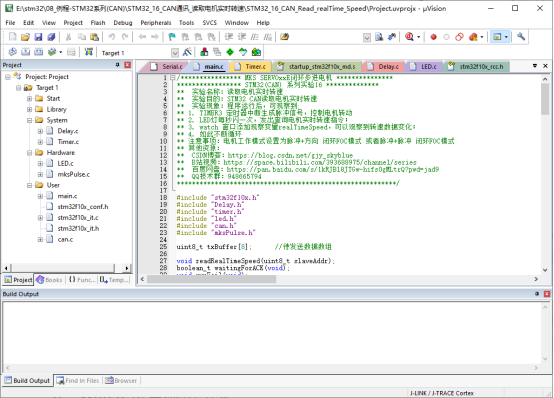
Task: Click the Rebuild all target files icon
Action: point(39,52)
